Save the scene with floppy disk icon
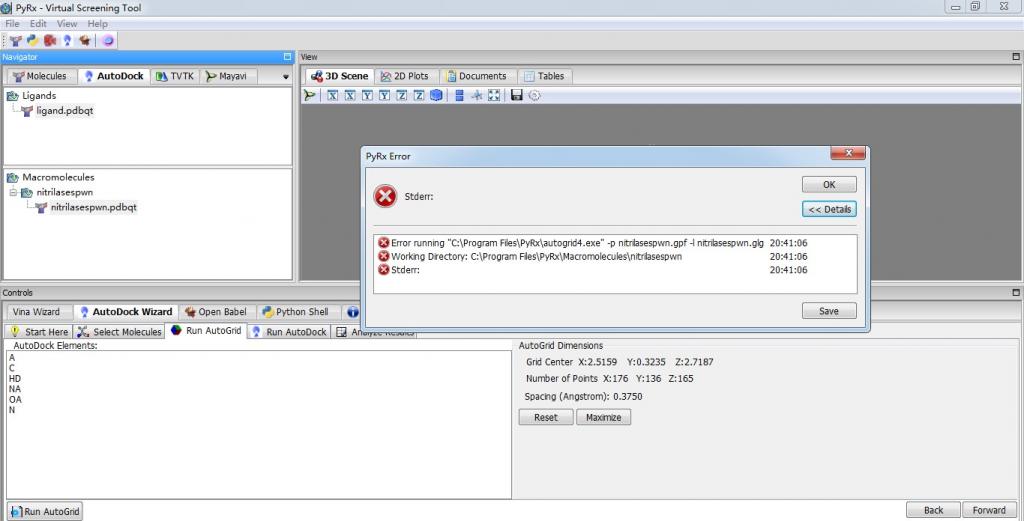This screenshot has width=1024, height=521. click(x=517, y=95)
